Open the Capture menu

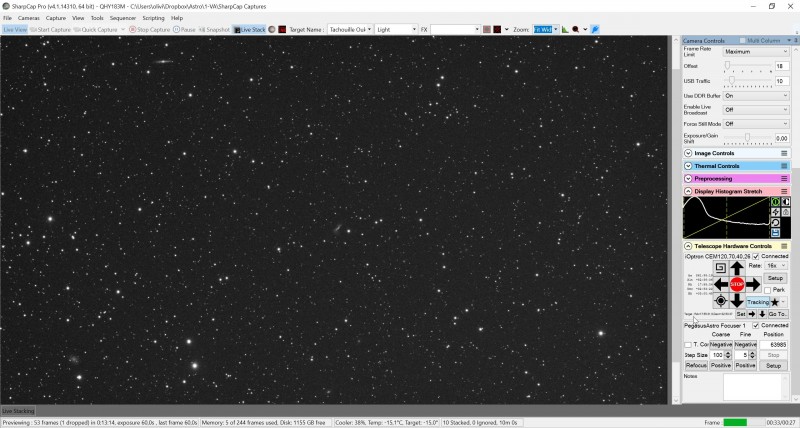point(56,18)
